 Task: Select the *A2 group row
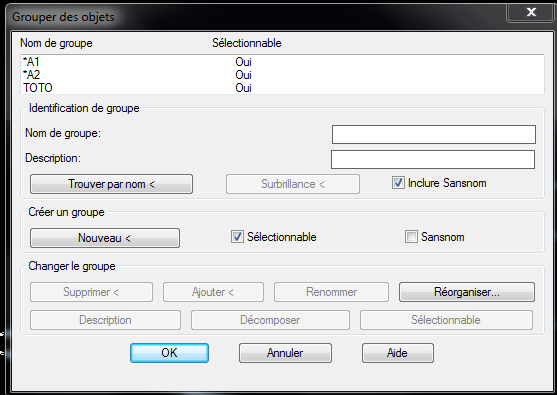coord(282,75)
